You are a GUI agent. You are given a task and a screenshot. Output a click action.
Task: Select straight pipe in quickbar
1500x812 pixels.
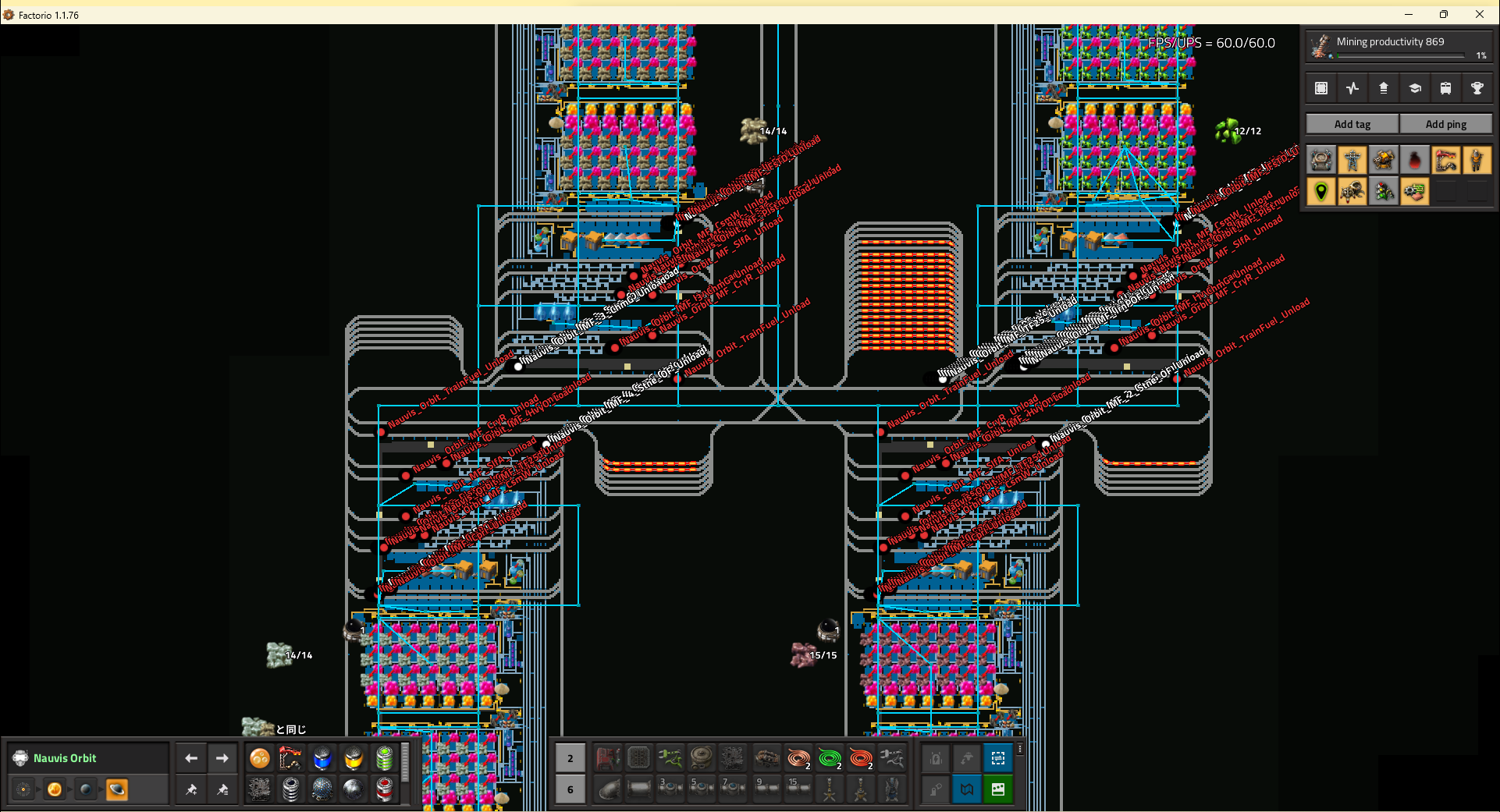[639, 789]
